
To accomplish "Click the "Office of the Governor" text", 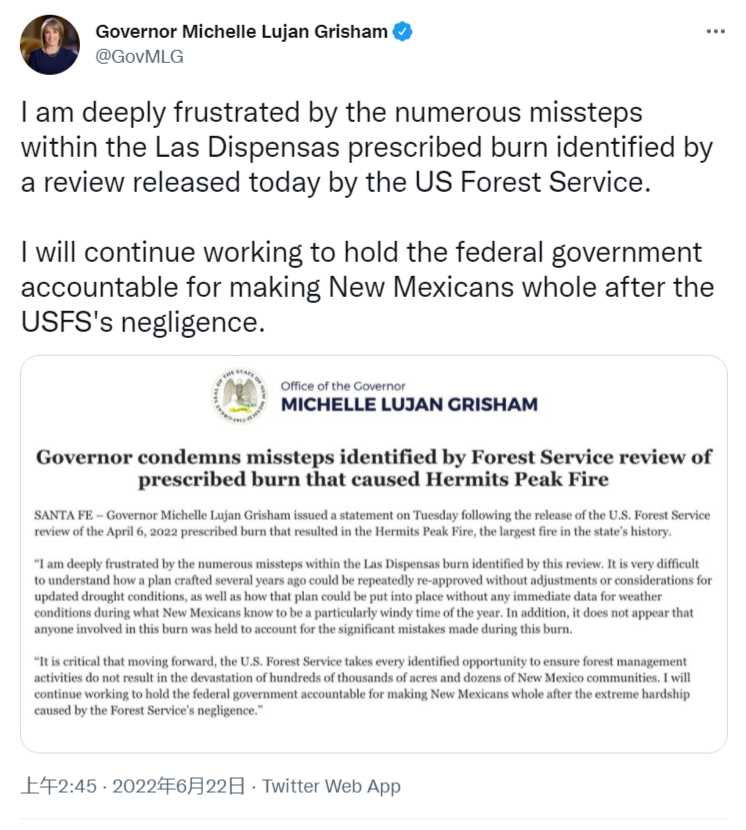I will point(343,386).
